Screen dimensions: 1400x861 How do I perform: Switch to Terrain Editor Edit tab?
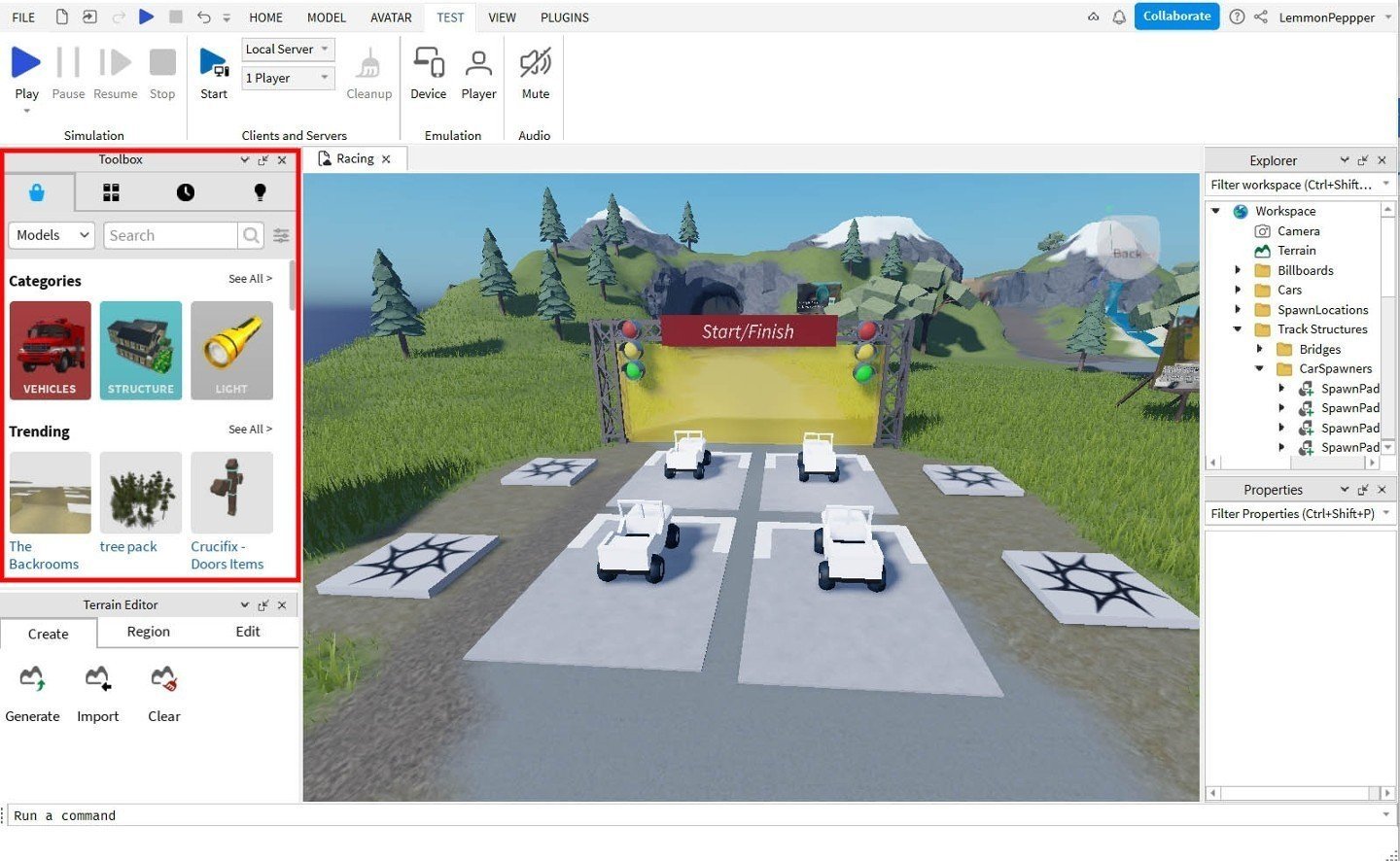pos(248,632)
